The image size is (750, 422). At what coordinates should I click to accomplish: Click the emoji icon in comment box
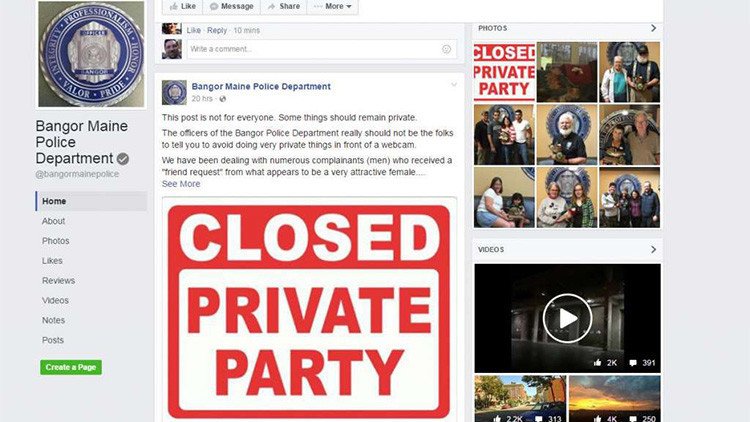[x=446, y=49]
